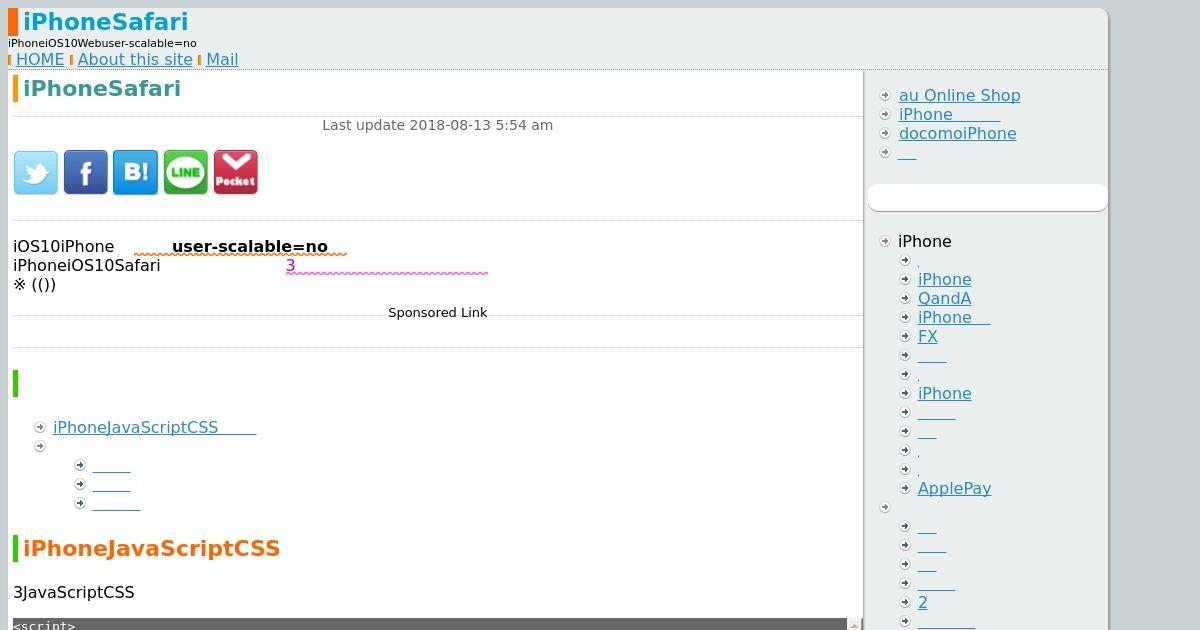This screenshot has width=1200, height=630.
Task: Click the orange iPhoneJavaScriptCSS section heading
Action: (151, 549)
